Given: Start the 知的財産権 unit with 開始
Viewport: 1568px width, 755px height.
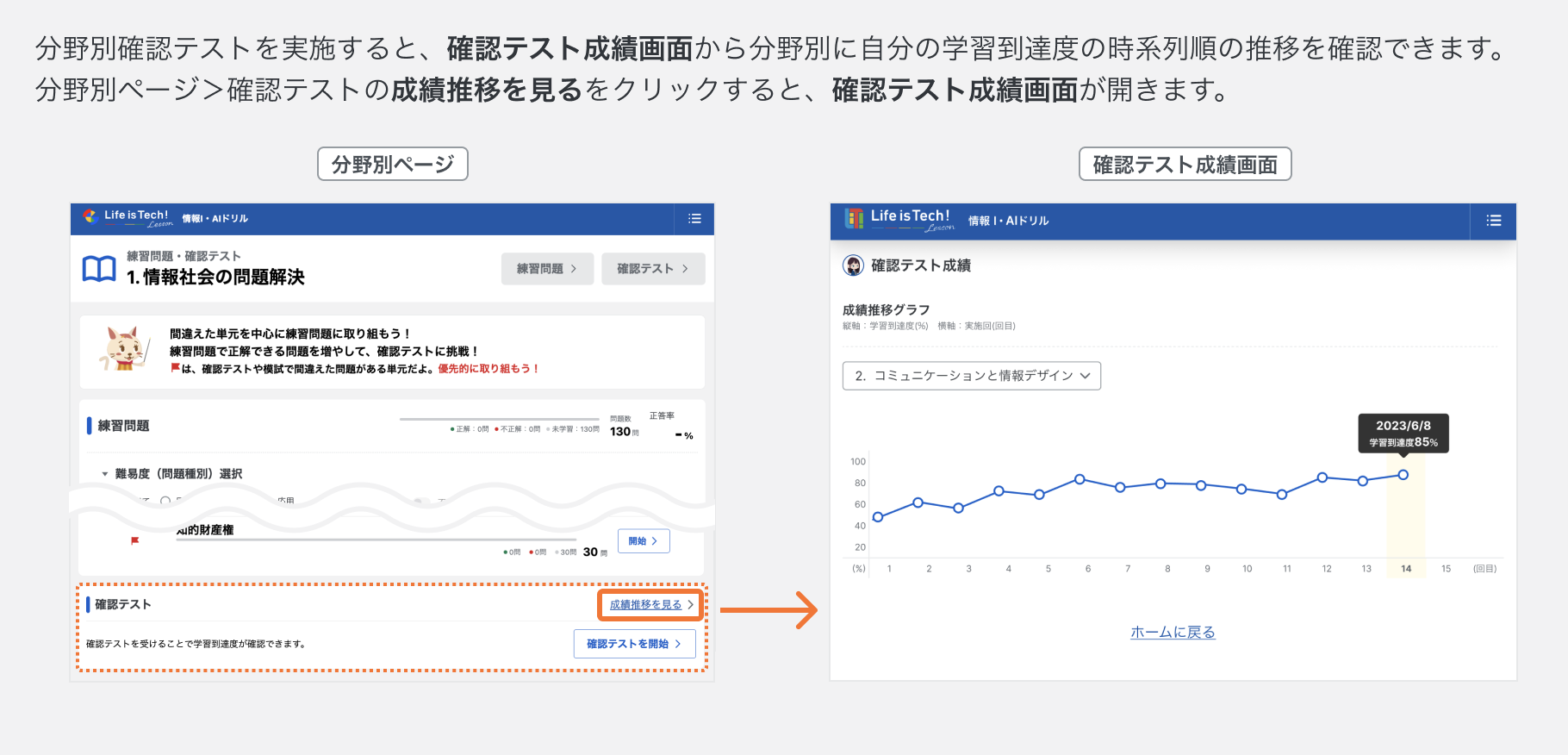Looking at the screenshot, I should tap(644, 541).
